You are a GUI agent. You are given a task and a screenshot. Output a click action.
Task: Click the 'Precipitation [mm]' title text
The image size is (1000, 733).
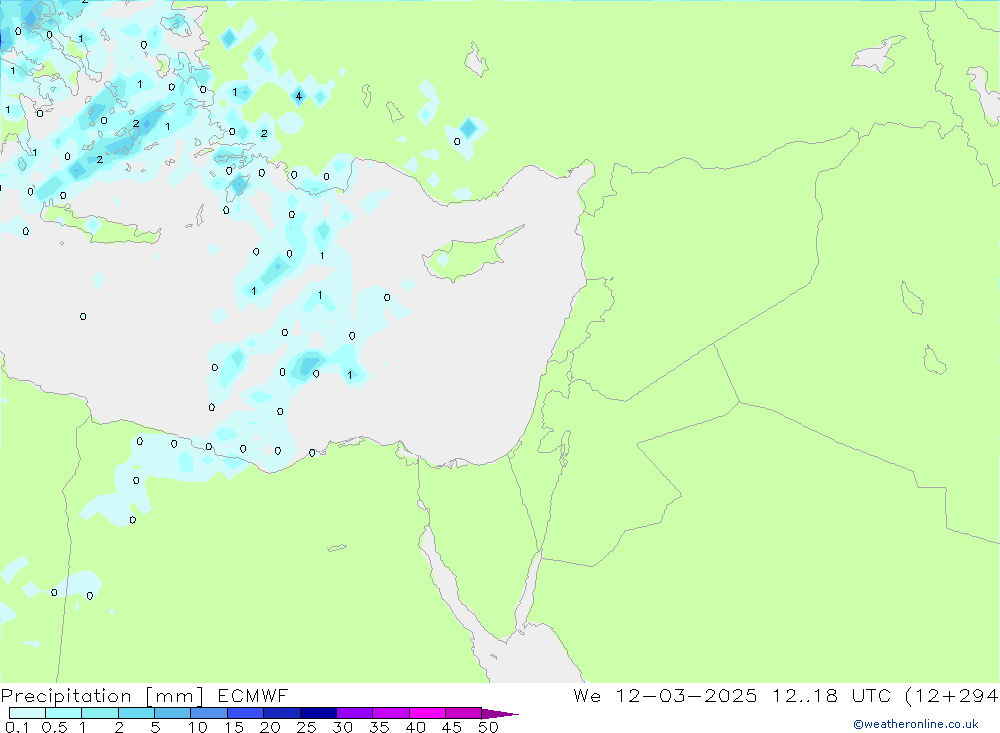(102, 696)
